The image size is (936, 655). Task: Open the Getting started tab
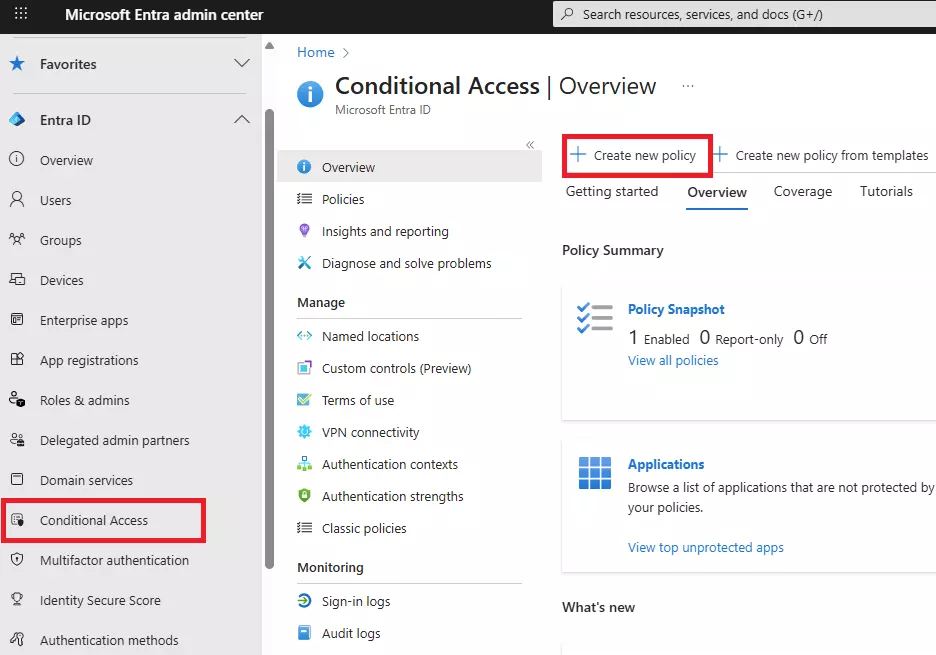(611, 191)
